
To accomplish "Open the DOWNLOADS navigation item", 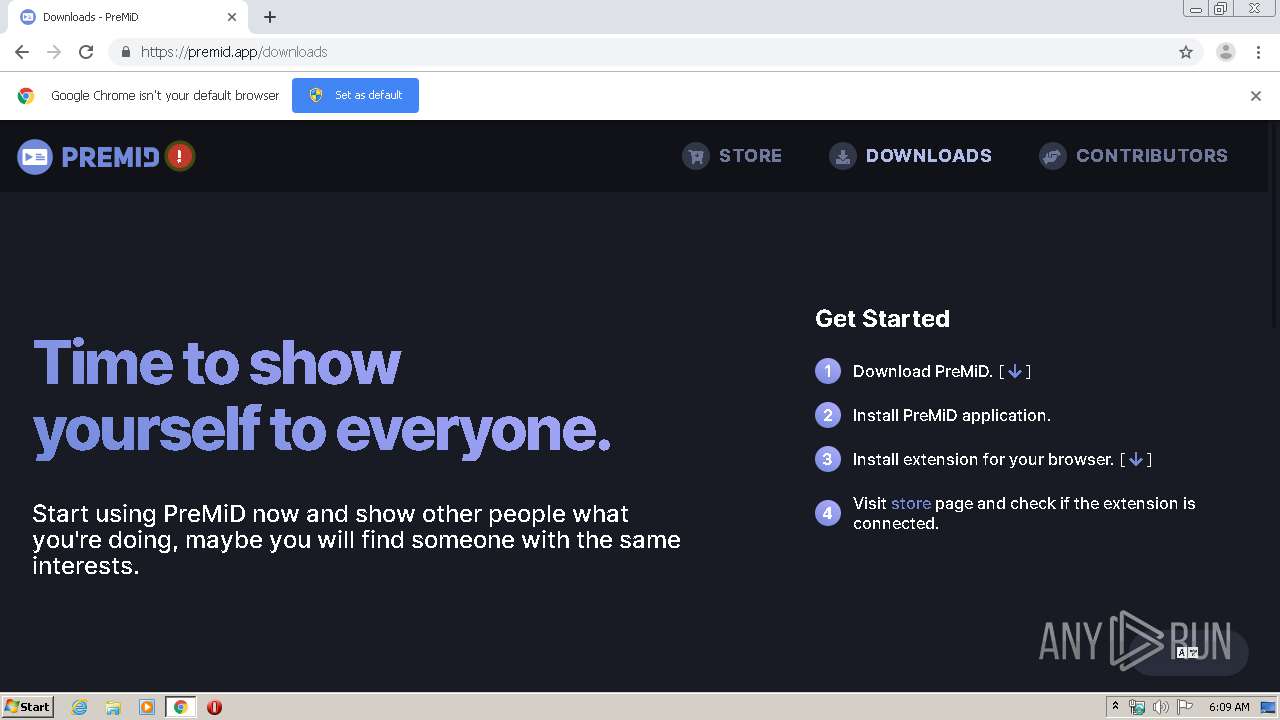I will [910, 156].
